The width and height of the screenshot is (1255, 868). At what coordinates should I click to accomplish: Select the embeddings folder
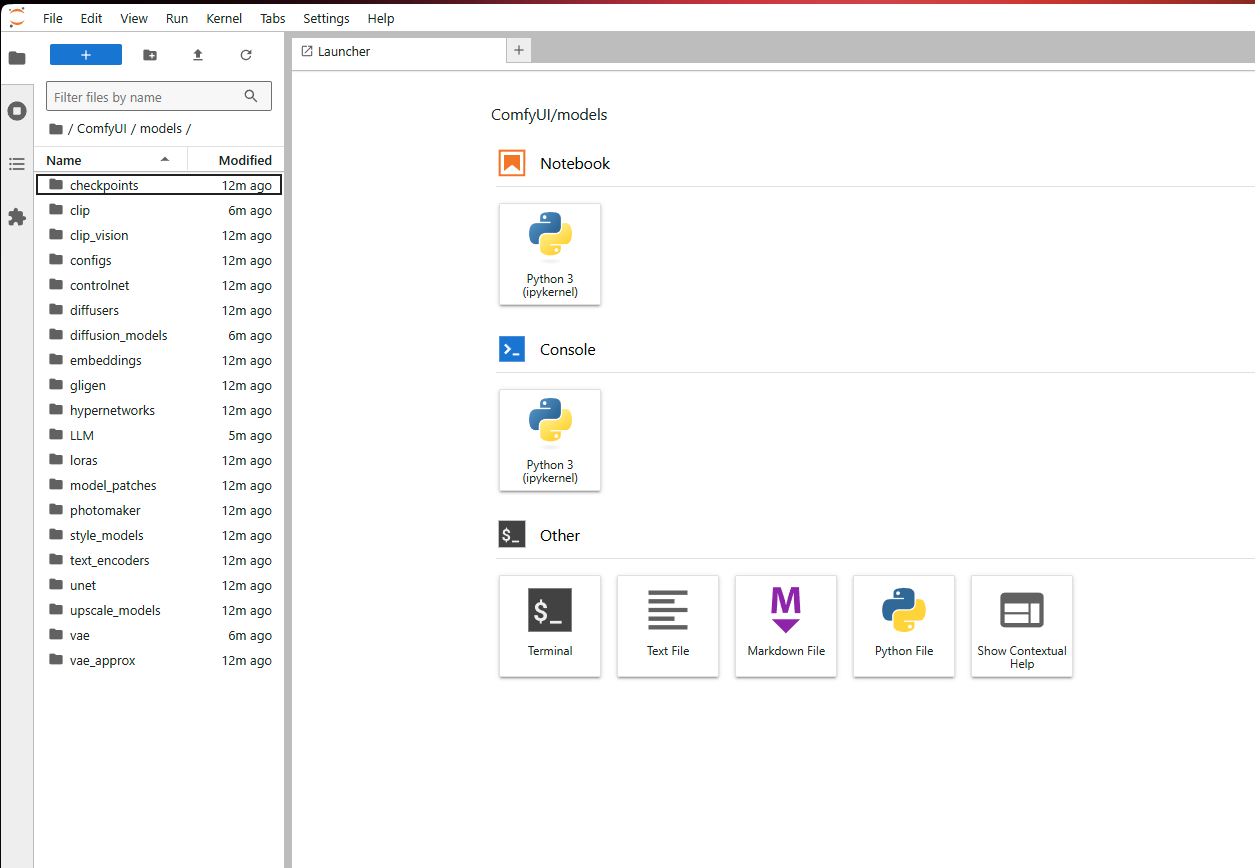coord(159,360)
